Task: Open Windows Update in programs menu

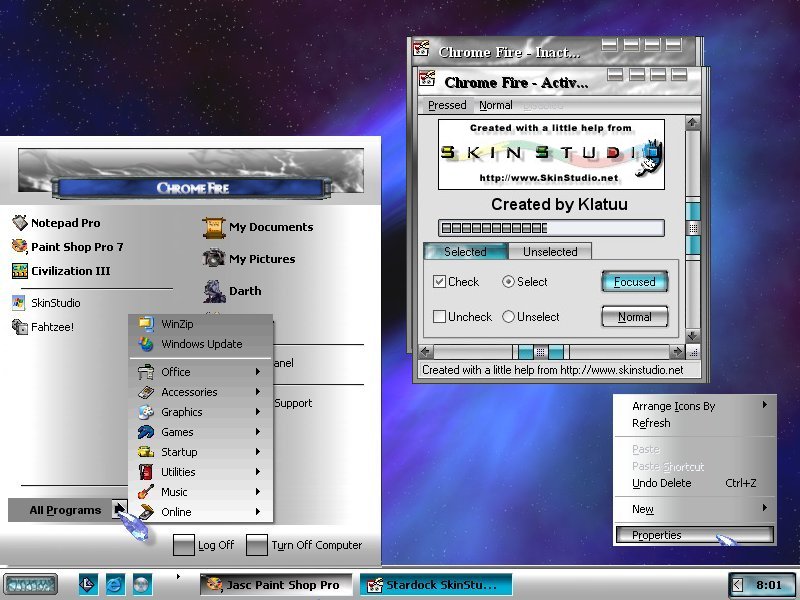Action: pyautogui.click(x=201, y=344)
